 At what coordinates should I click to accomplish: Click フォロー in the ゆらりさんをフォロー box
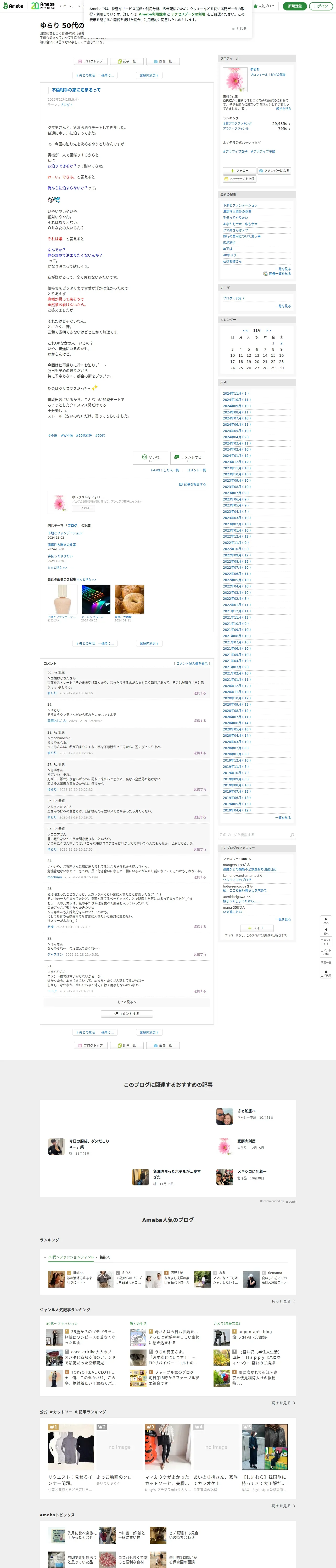tap(83, 508)
